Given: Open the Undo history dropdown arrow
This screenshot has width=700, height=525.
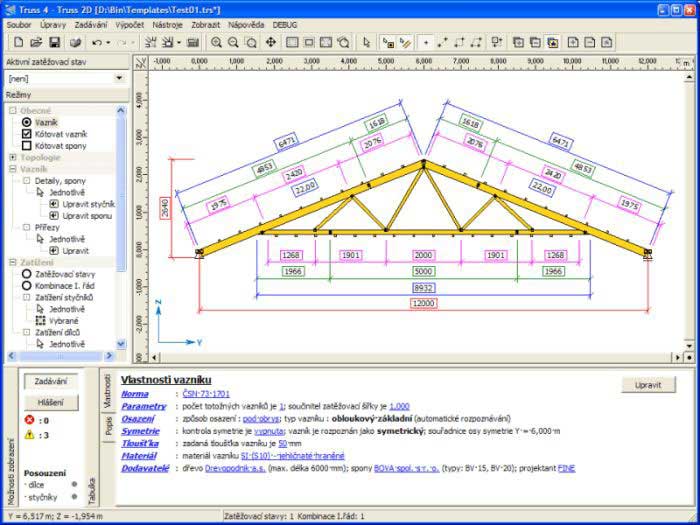Looking at the screenshot, I should pyautogui.click(x=108, y=43).
